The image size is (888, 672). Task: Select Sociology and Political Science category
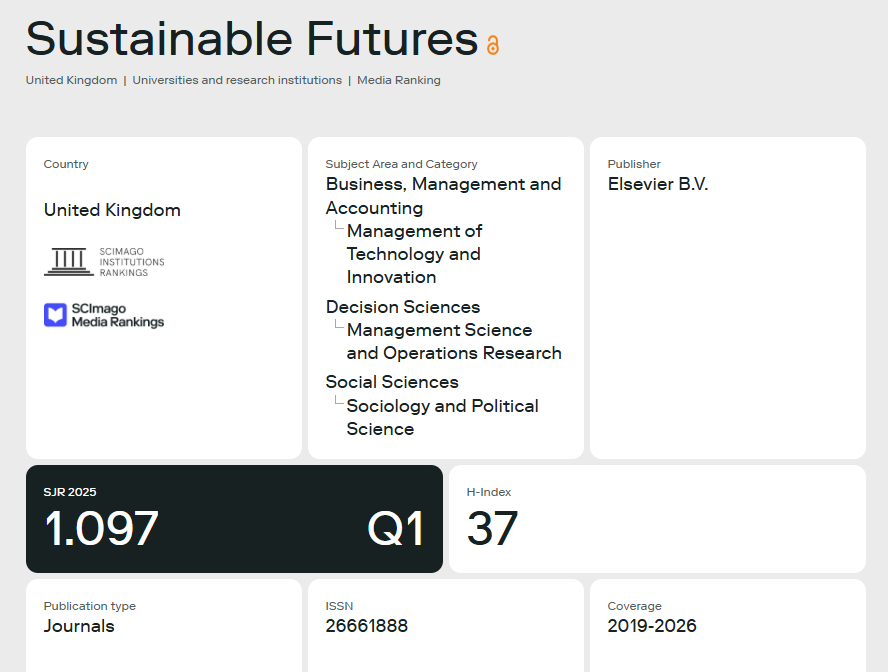coord(442,417)
